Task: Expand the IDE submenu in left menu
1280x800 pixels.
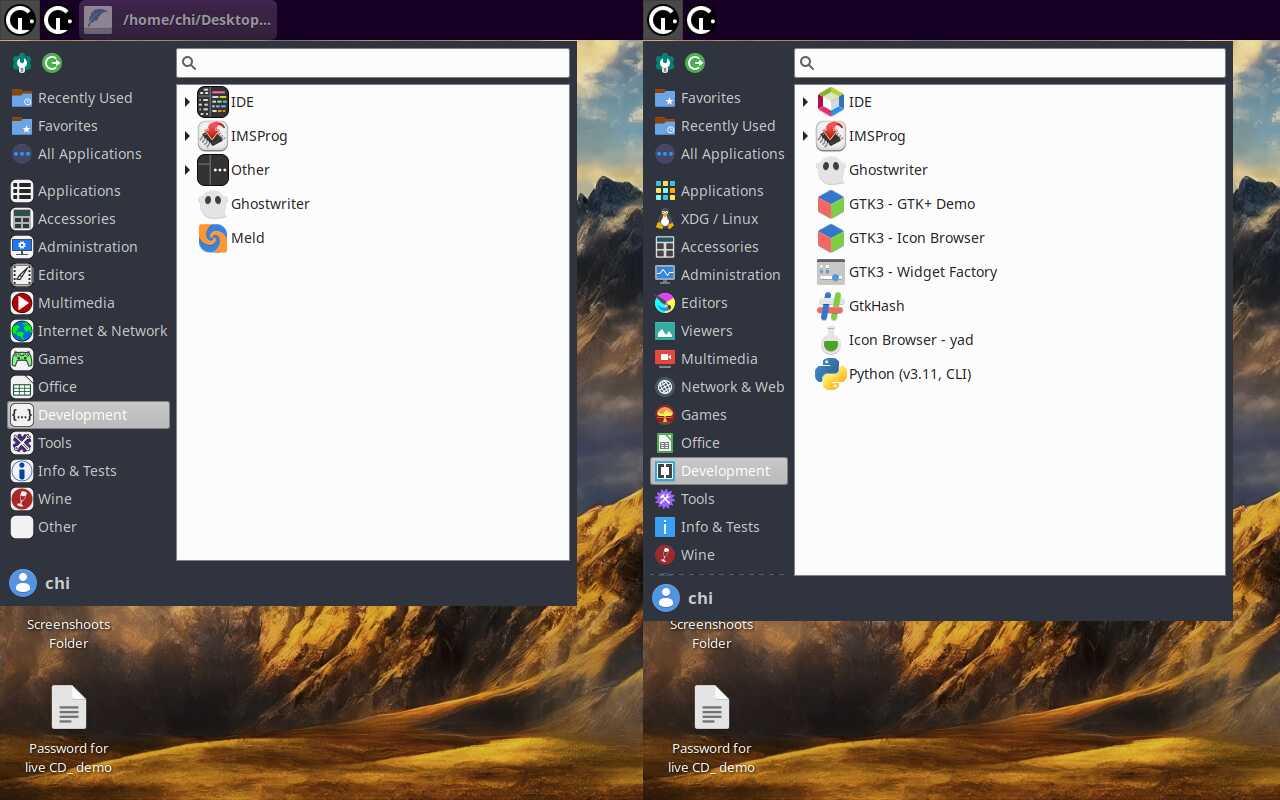Action: click(x=187, y=102)
